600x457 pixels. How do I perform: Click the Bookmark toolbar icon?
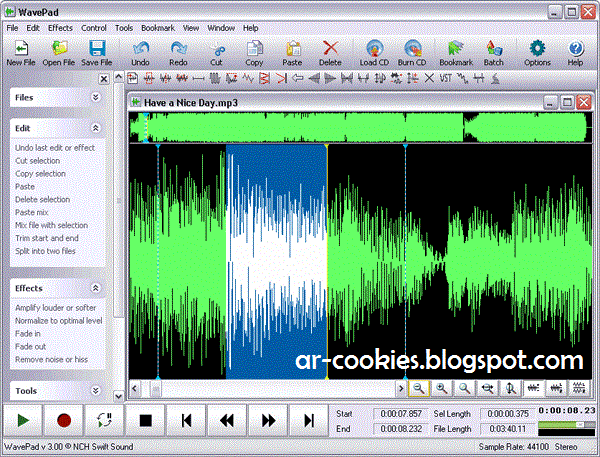click(x=456, y=53)
